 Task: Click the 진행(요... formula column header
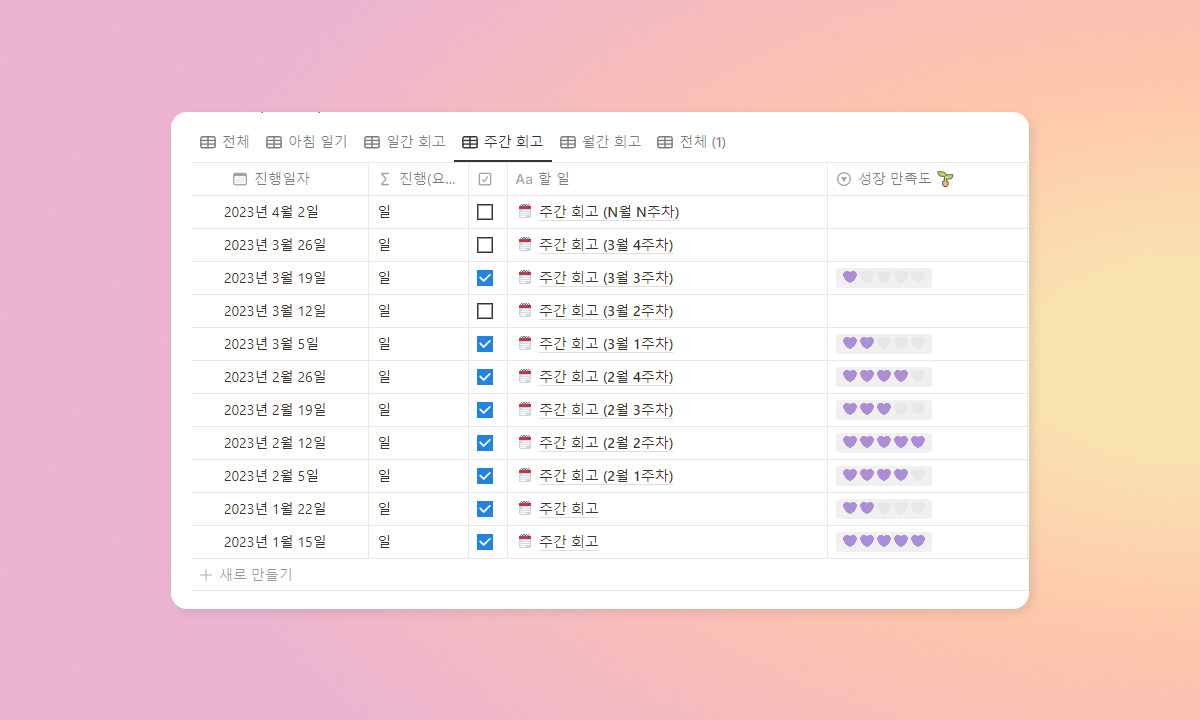418,179
